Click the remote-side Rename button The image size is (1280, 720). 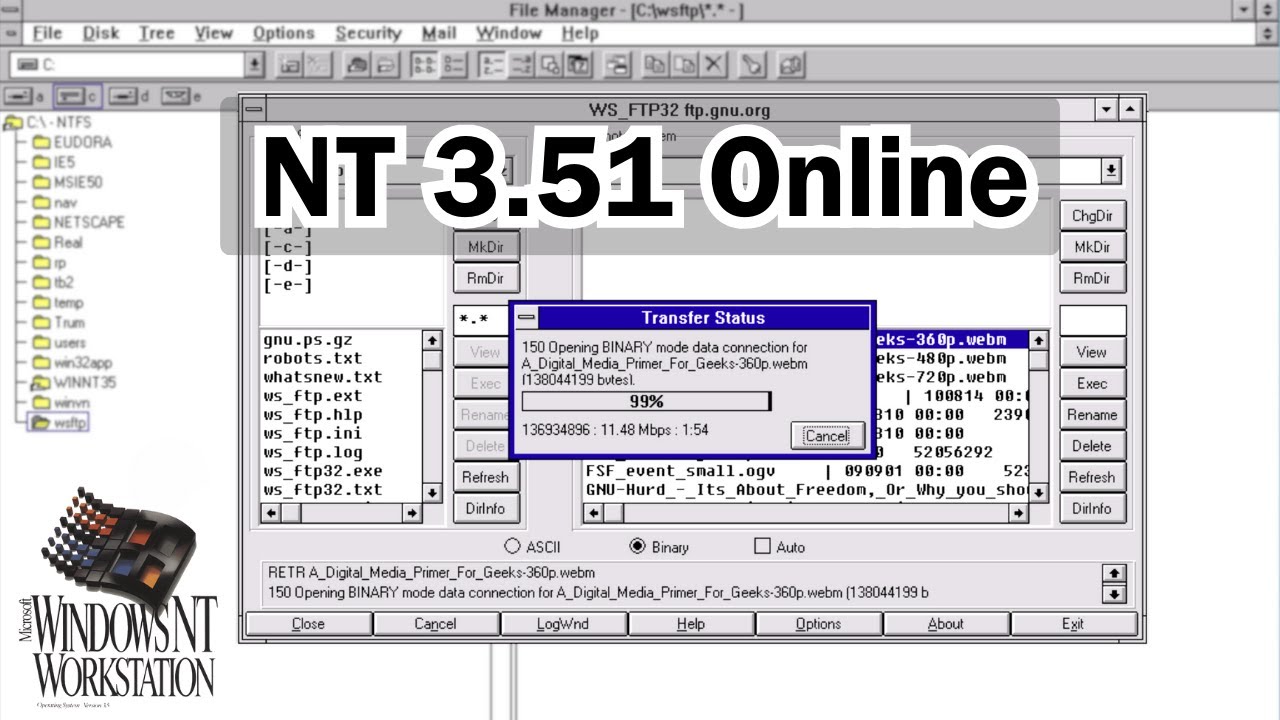point(1092,415)
